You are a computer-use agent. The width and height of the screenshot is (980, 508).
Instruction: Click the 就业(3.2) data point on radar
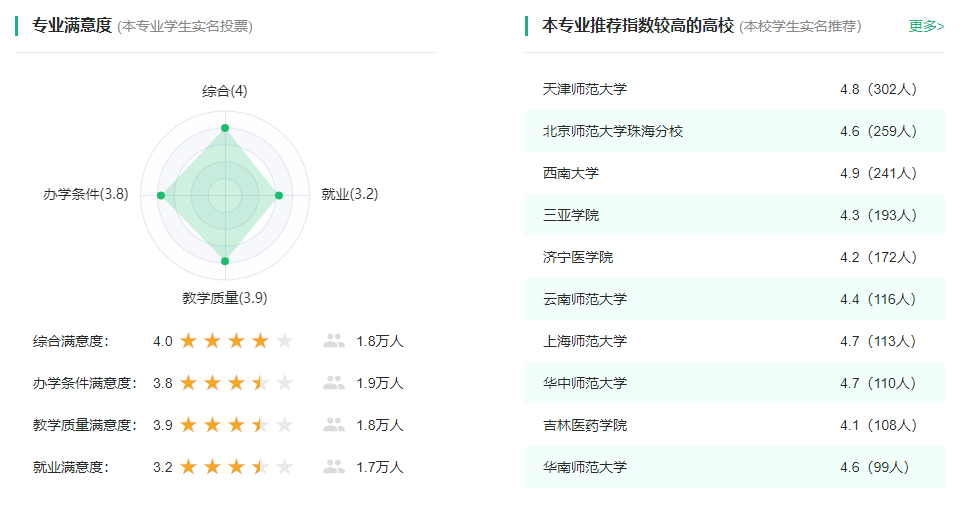[x=279, y=195]
